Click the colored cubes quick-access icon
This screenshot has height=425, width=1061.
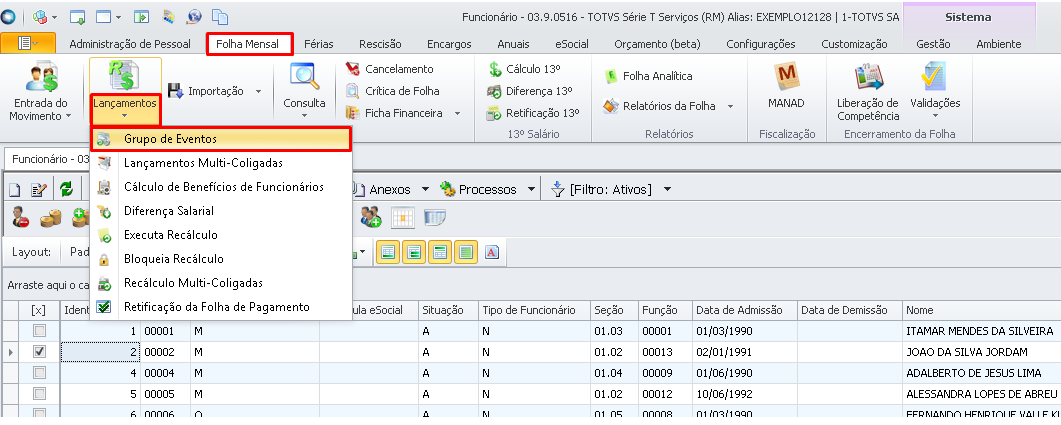tap(40, 17)
